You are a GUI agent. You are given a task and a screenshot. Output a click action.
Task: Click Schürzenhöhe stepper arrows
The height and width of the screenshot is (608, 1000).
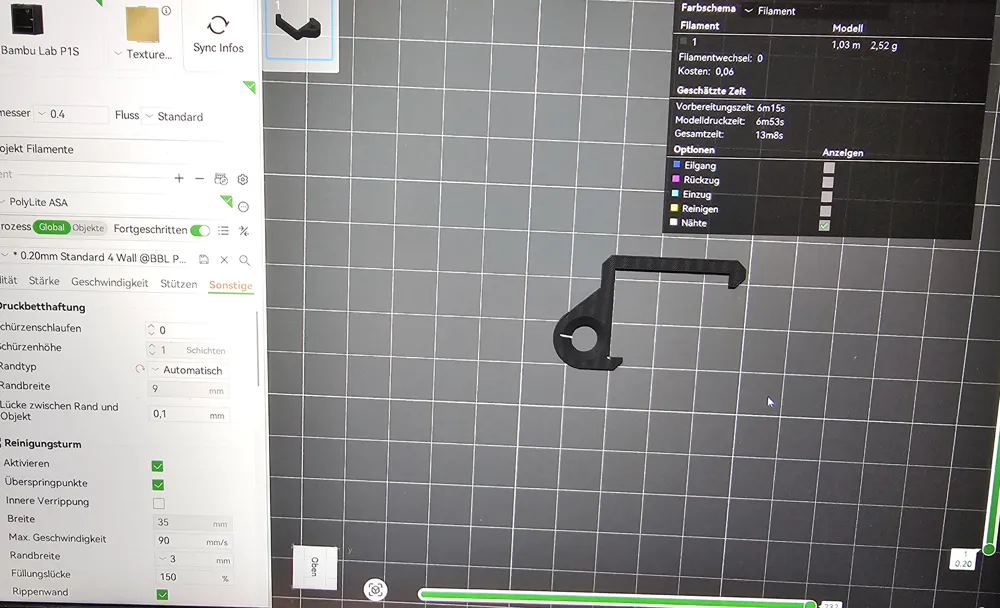tap(152, 350)
